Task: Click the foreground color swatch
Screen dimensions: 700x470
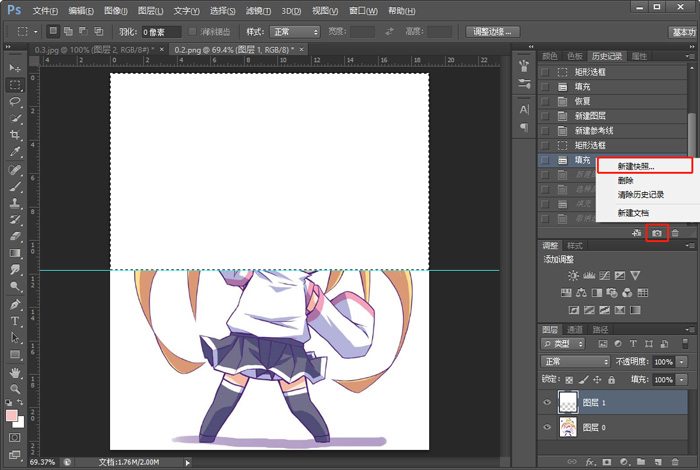Action: coord(12,416)
